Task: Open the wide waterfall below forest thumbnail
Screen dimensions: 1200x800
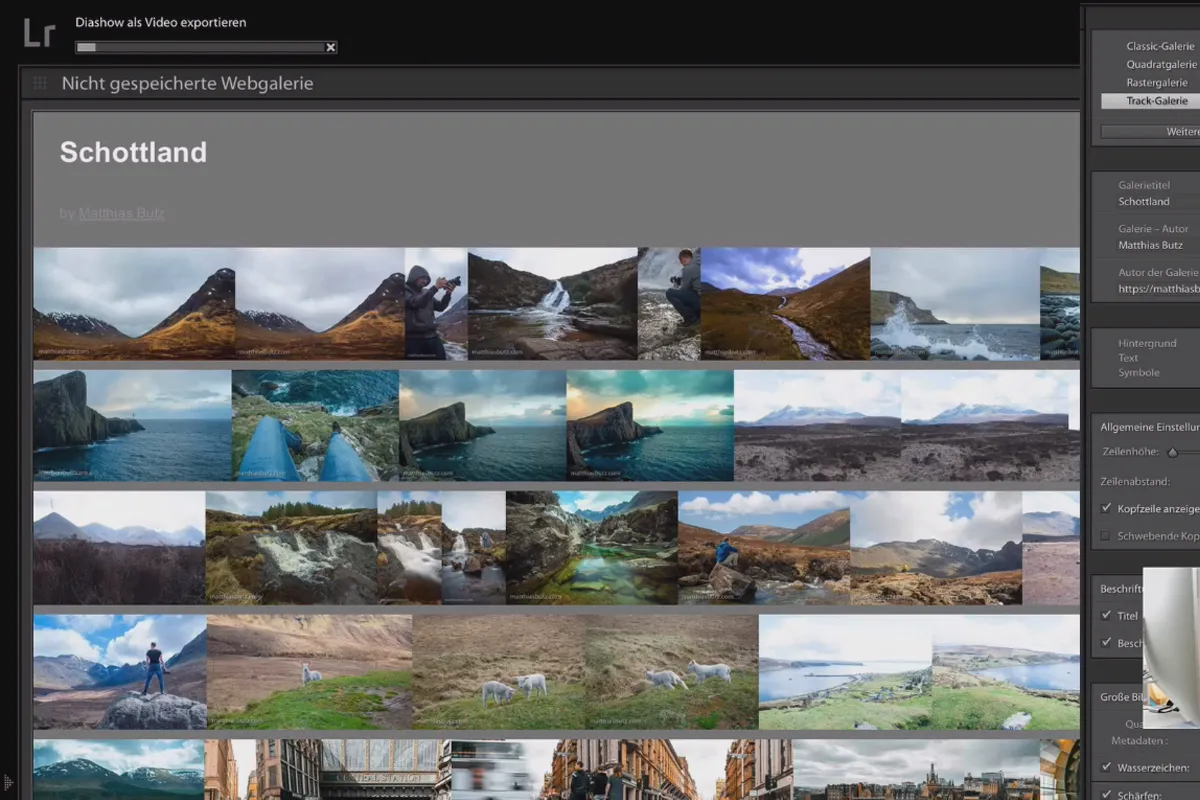Action: pyautogui.click(x=291, y=547)
